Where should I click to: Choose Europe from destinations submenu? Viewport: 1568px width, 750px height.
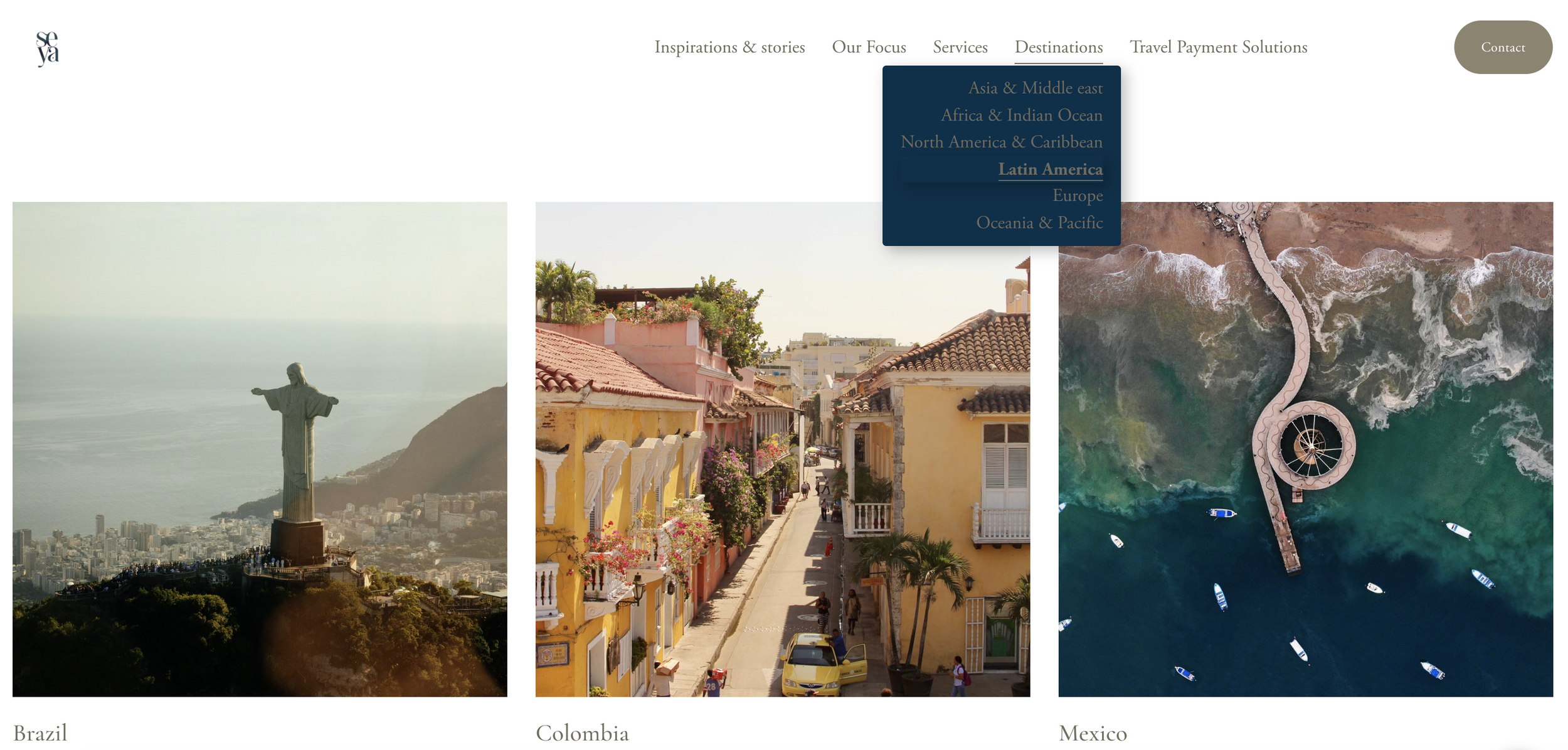tap(1077, 196)
